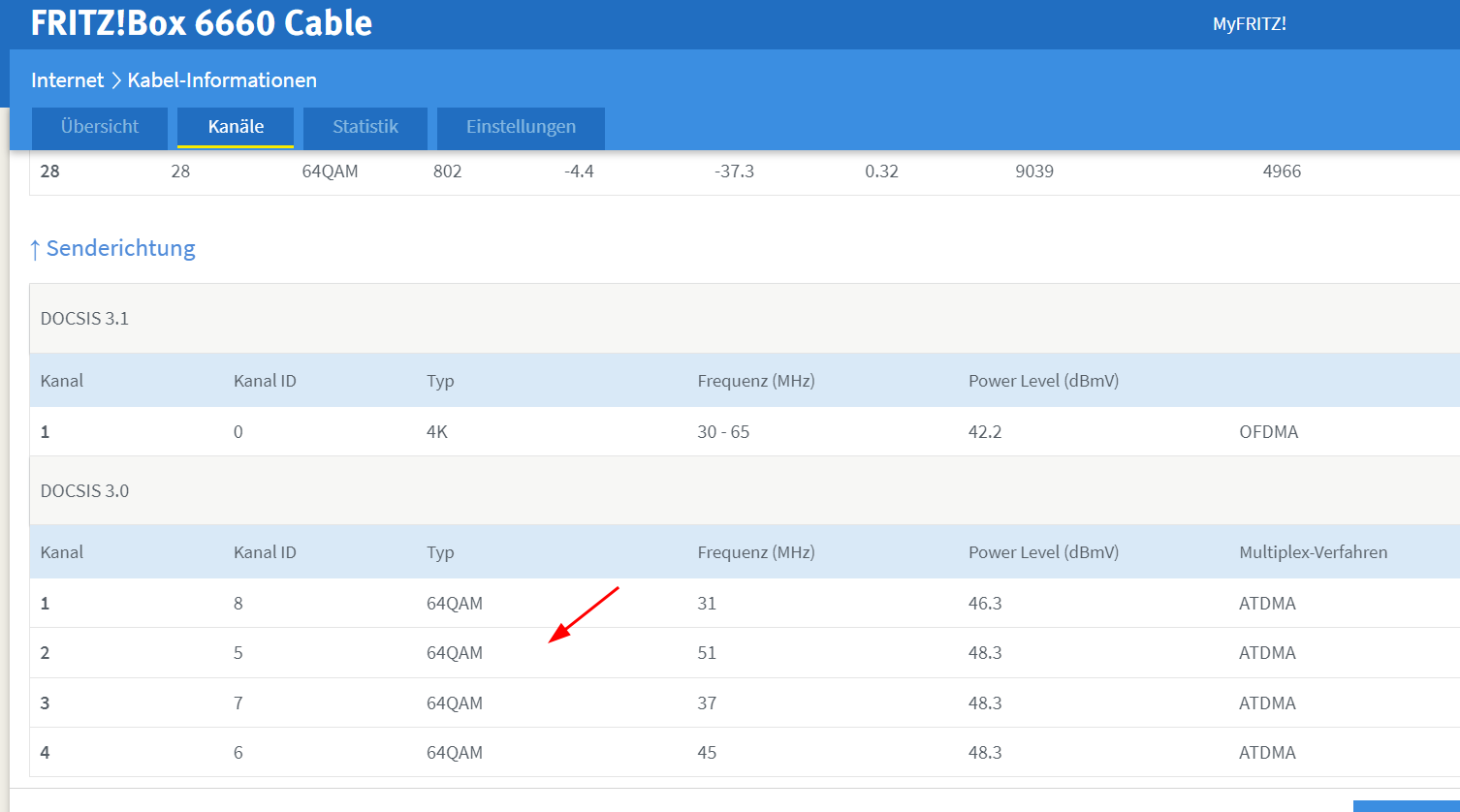
Task: Click the MyFRITZ! link in header
Action: (x=1250, y=24)
